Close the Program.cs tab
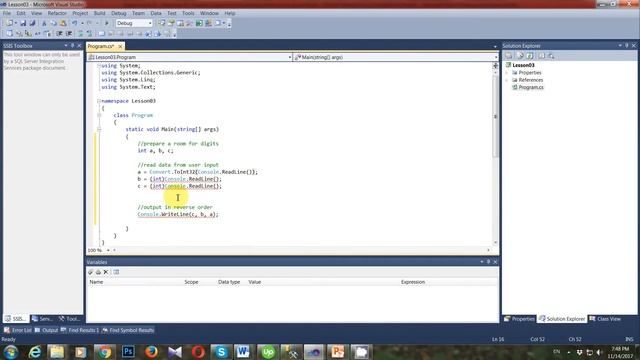 [x=120, y=47]
